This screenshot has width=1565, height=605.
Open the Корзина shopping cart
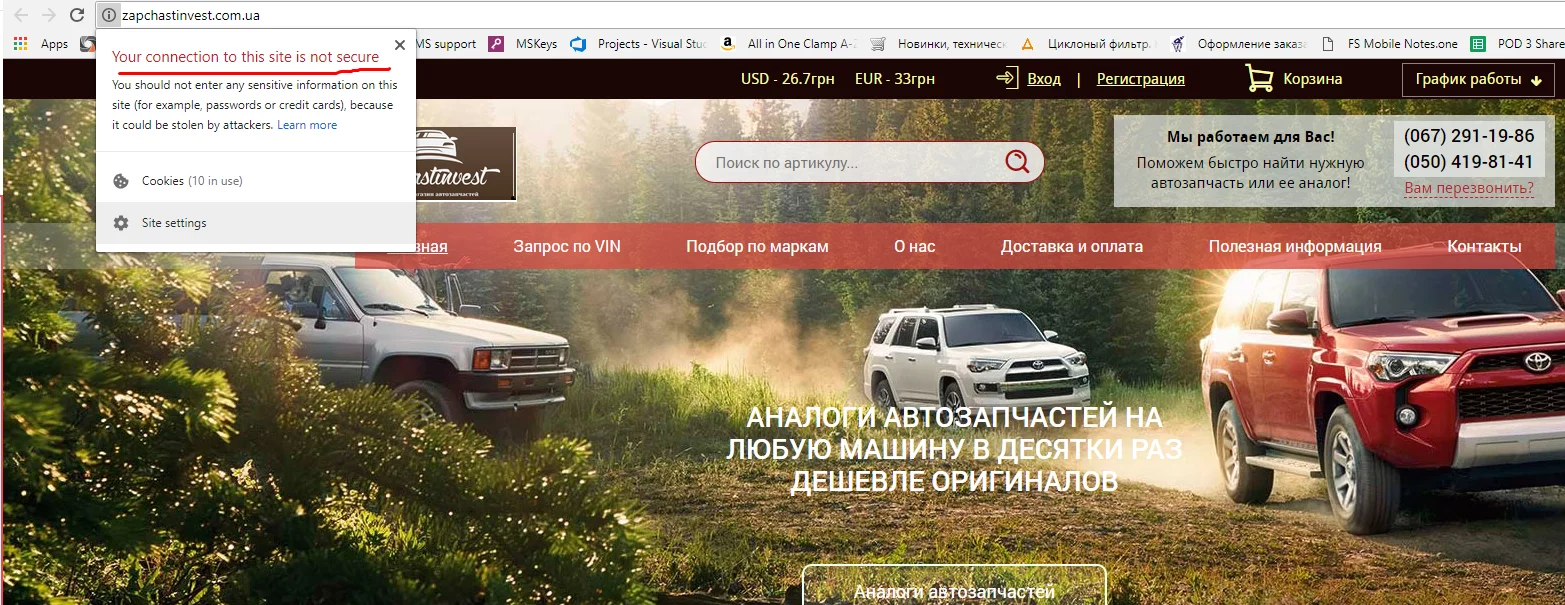click(1295, 77)
